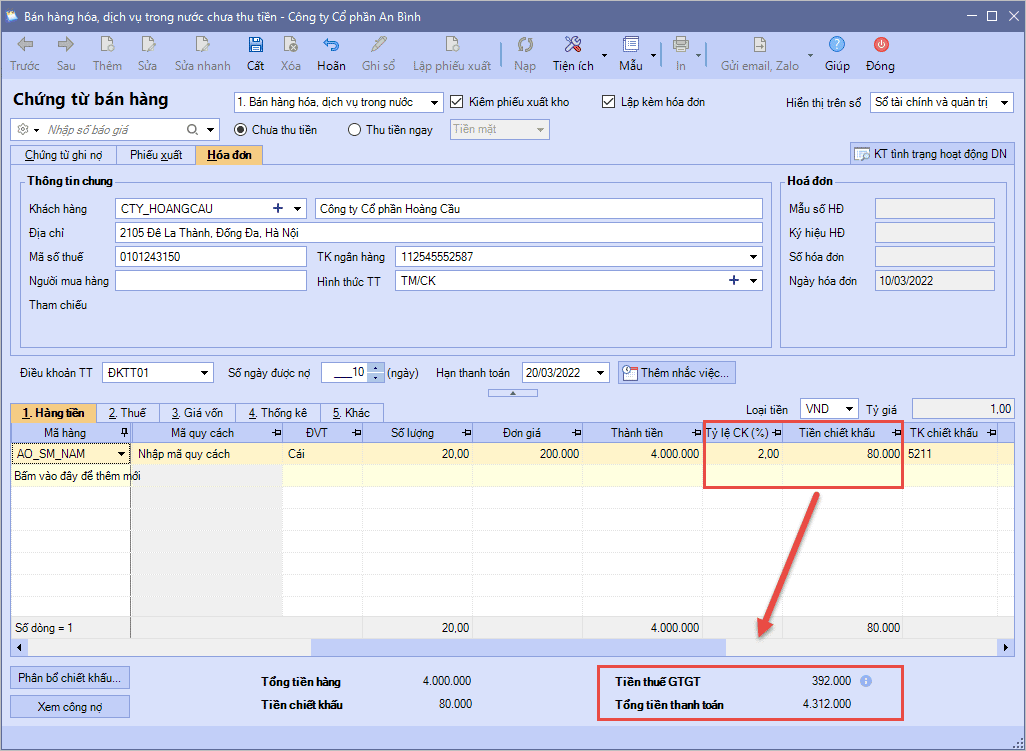Open the 4. Thống kê tab
The image size is (1026, 751).
[x=277, y=413]
